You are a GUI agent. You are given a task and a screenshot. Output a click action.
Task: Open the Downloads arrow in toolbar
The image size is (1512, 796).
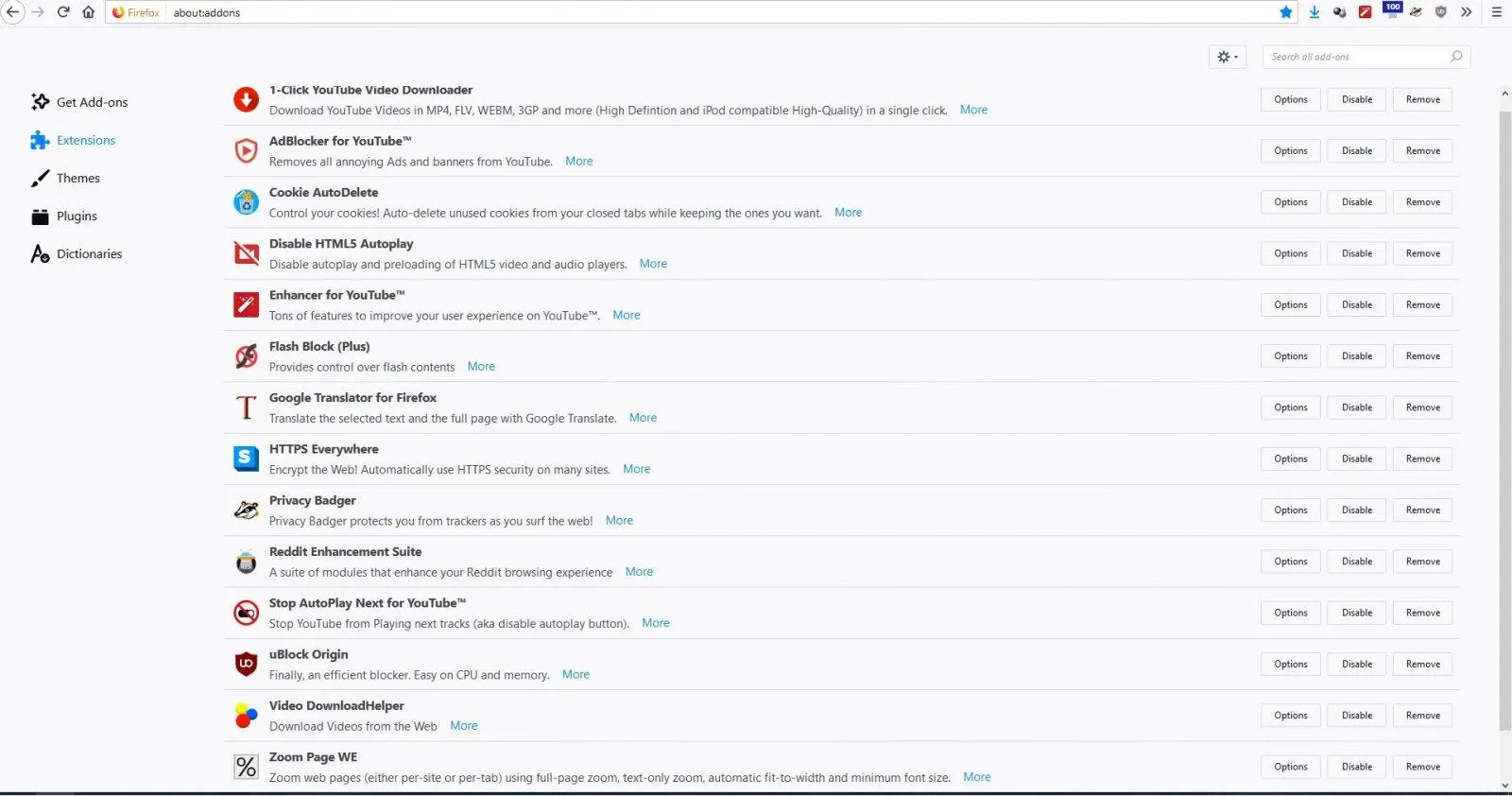coord(1314,12)
